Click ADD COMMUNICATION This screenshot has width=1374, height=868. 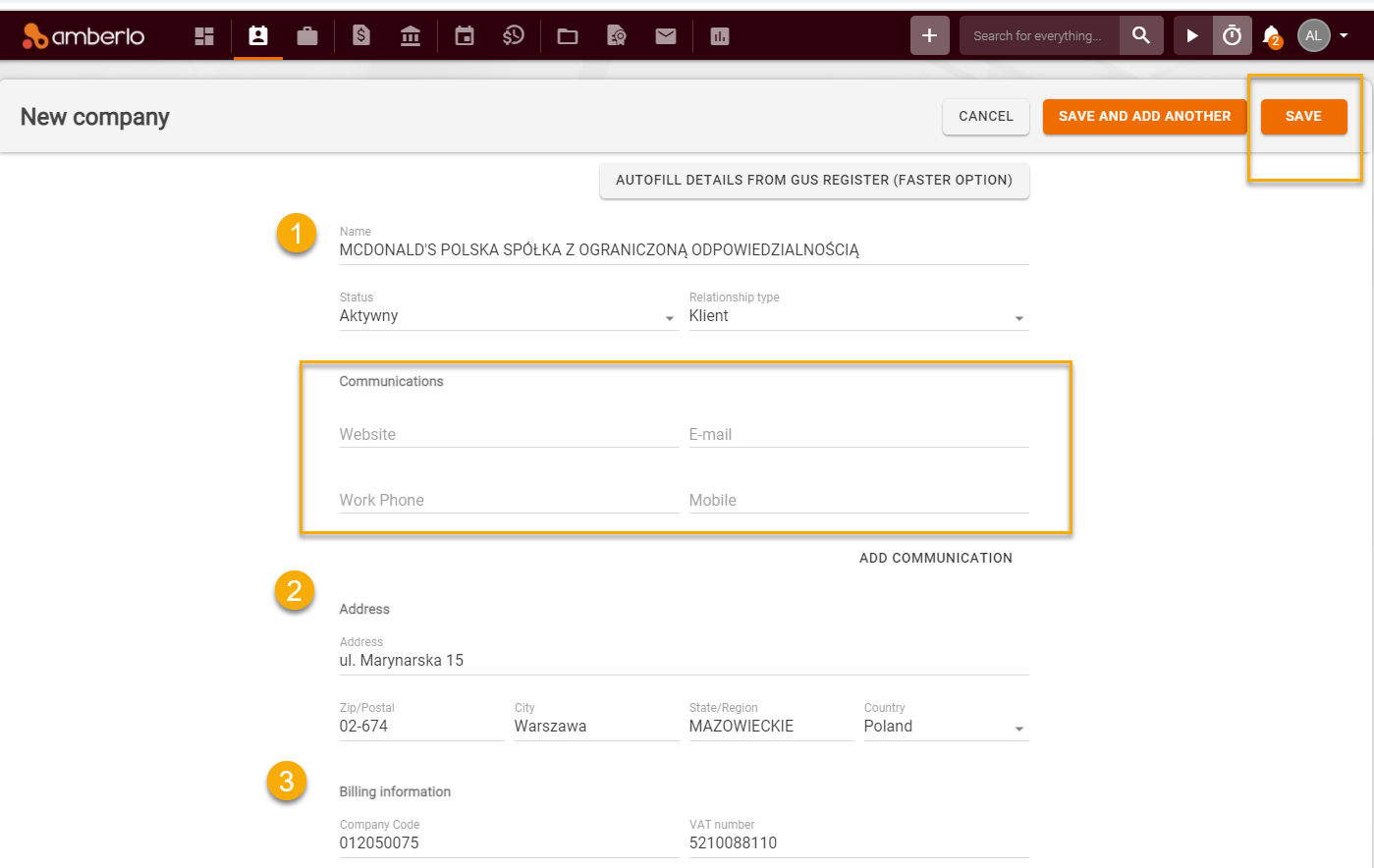tap(936, 558)
